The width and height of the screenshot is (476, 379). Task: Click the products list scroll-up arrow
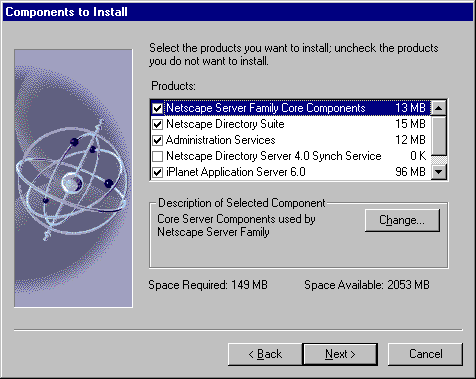point(439,108)
